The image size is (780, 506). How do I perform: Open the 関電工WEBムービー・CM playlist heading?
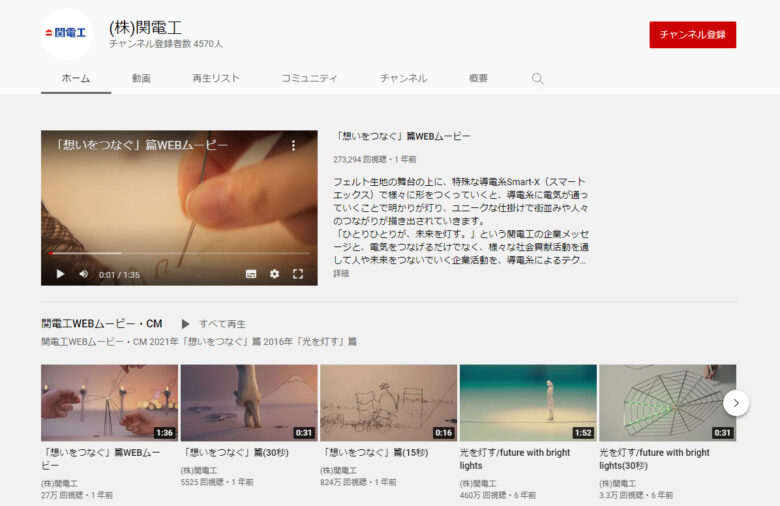point(101,323)
